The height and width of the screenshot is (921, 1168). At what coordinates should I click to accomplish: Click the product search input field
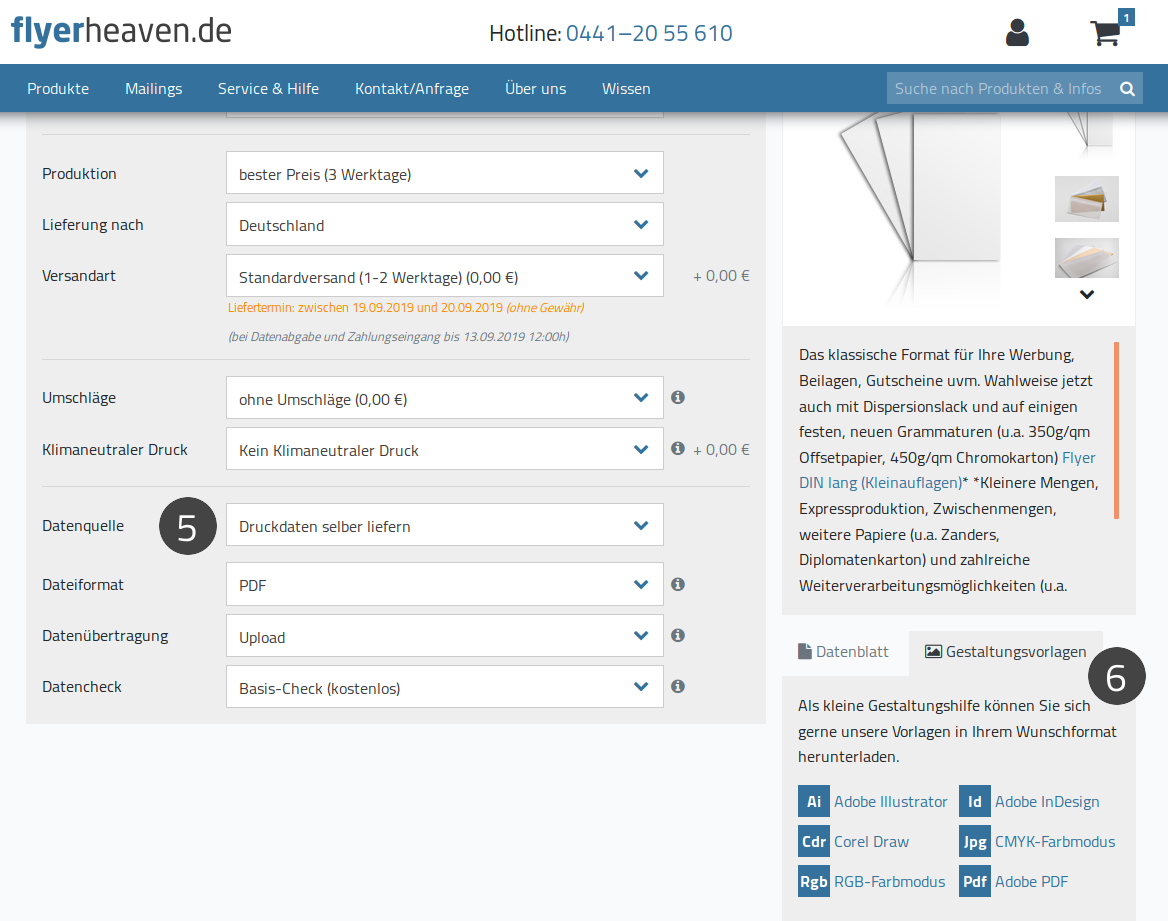[x=1000, y=89]
